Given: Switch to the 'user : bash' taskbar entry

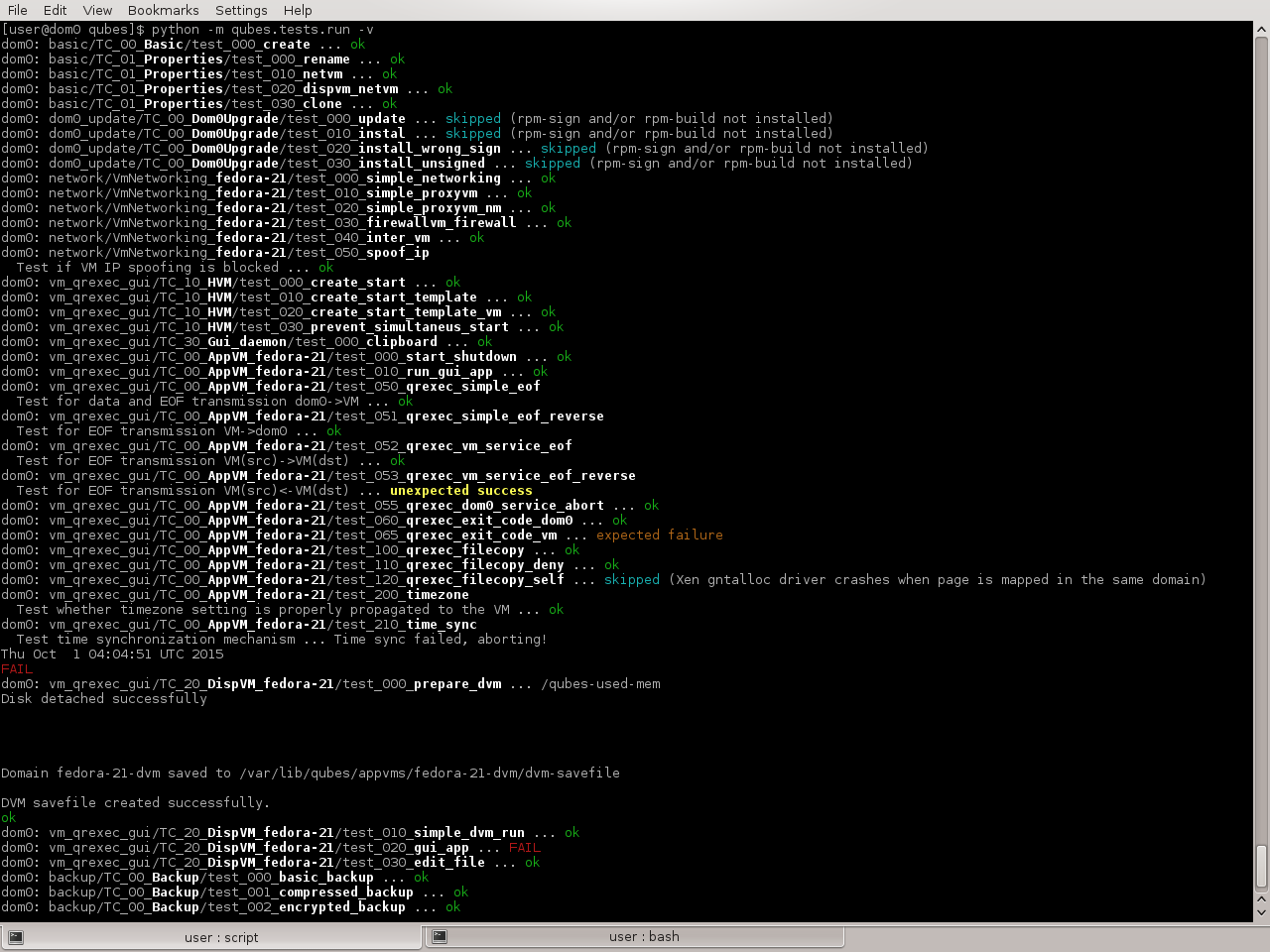Looking at the screenshot, I should pyautogui.click(x=645, y=936).
